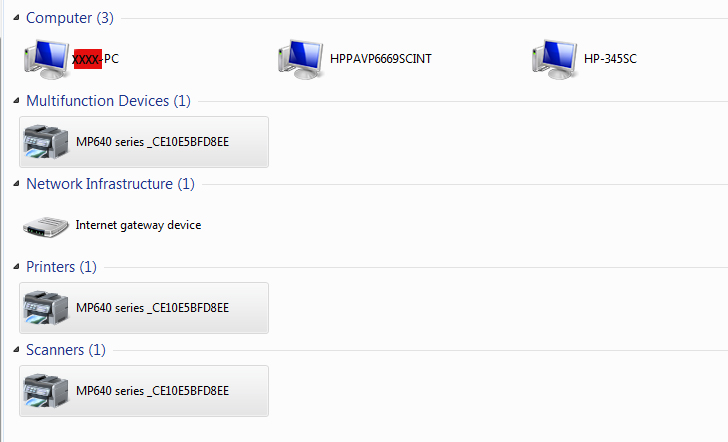Click the Computer (3) group header
The image size is (728, 442).
point(70,18)
